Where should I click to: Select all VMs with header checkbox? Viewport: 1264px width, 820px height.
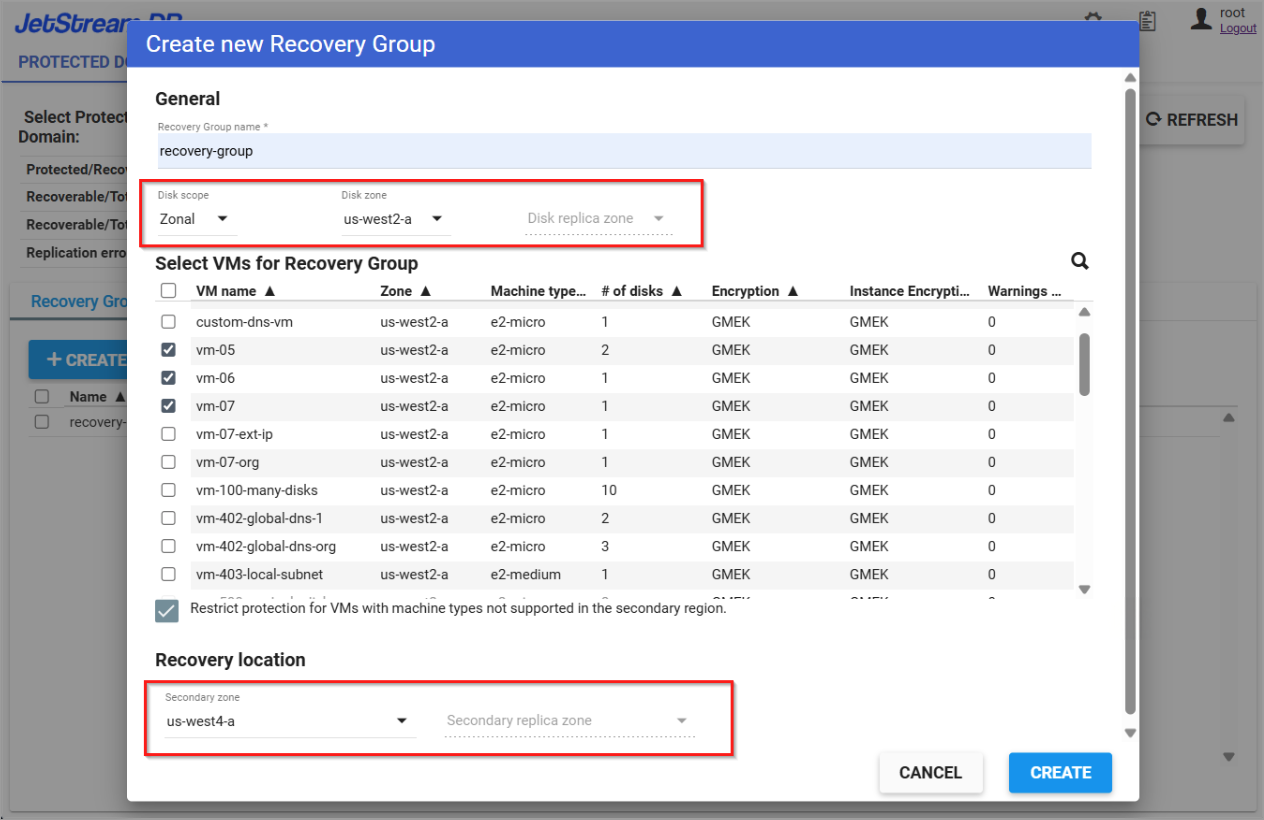click(x=169, y=291)
